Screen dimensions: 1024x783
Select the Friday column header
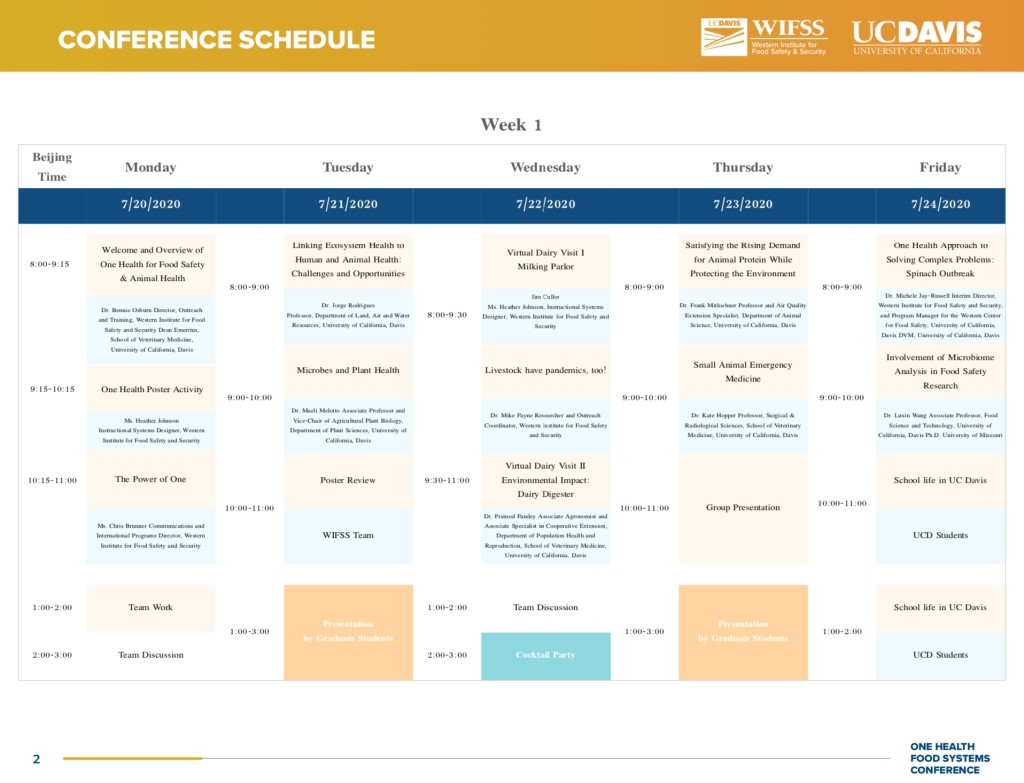pyautogui.click(x=939, y=167)
